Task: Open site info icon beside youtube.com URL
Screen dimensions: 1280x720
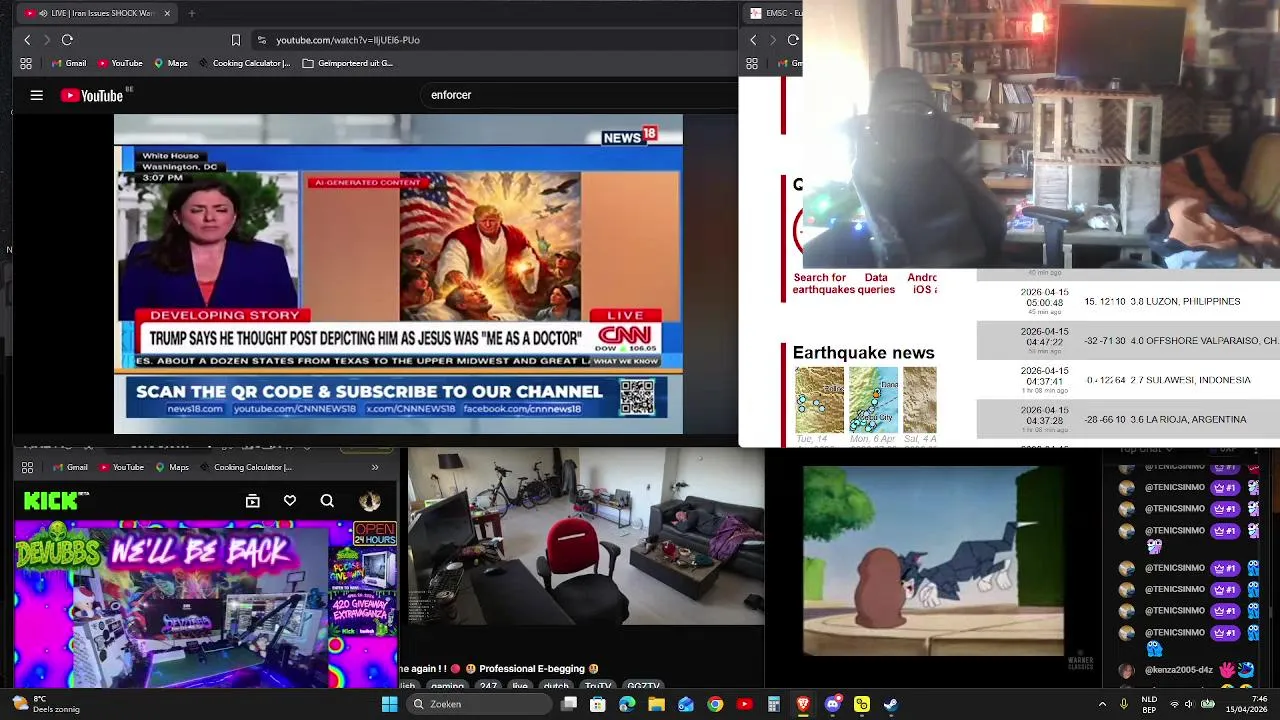Action: pyautogui.click(x=262, y=40)
